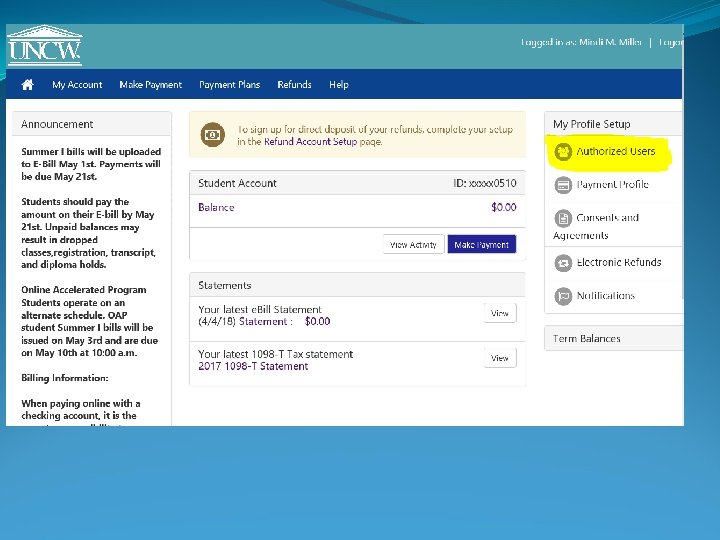This screenshot has width=720, height=540.
Task: Click the Logout link
Action: tap(671, 42)
